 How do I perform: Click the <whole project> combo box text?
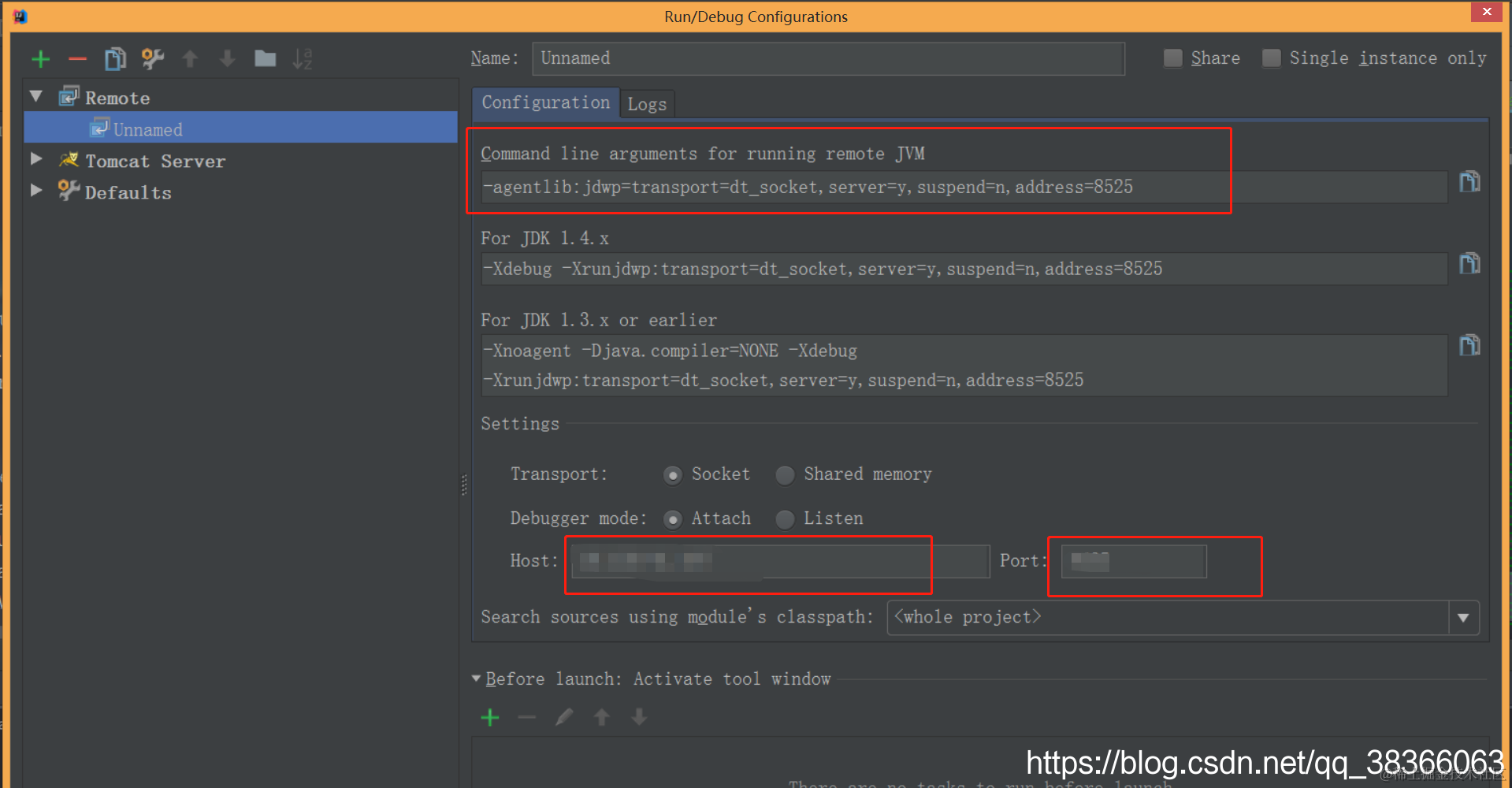[x=968, y=617]
